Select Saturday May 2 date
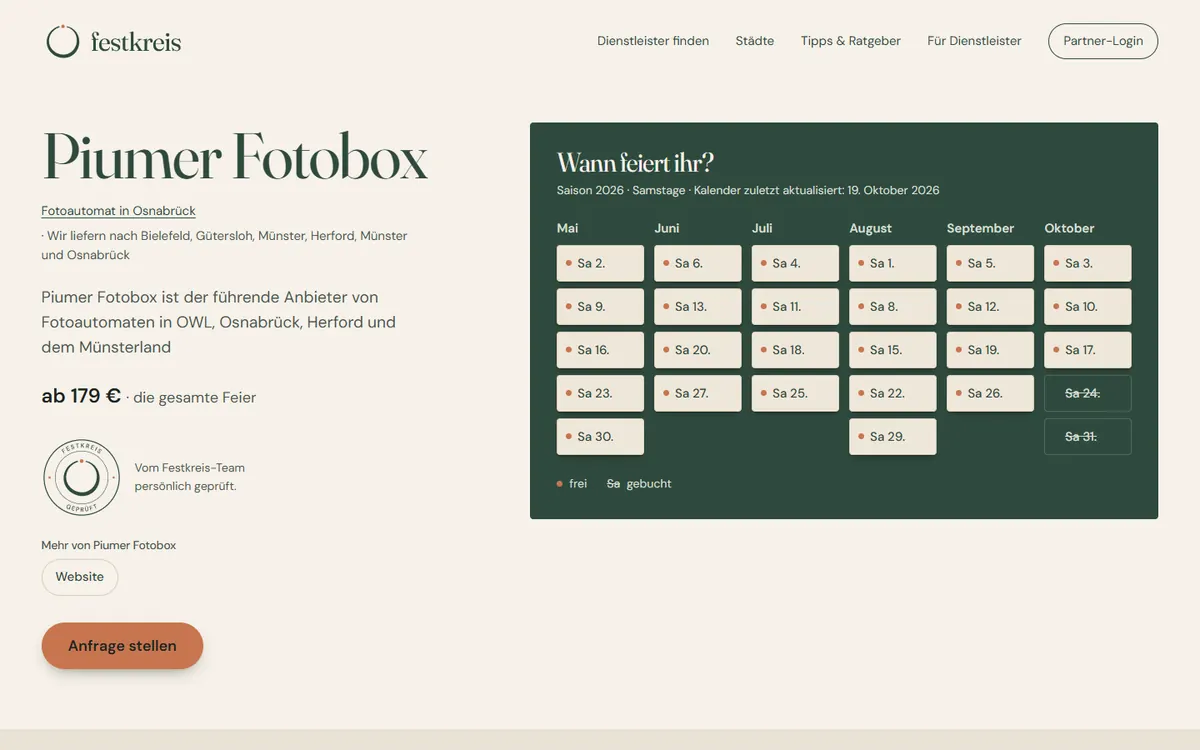 click(x=600, y=263)
